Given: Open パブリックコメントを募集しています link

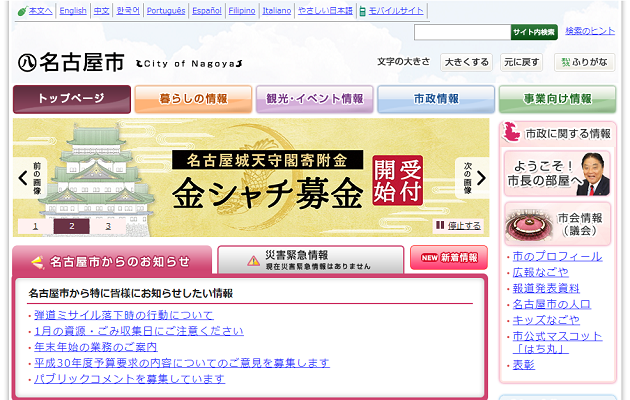Looking at the screenshot, I should tap(129, 379).
